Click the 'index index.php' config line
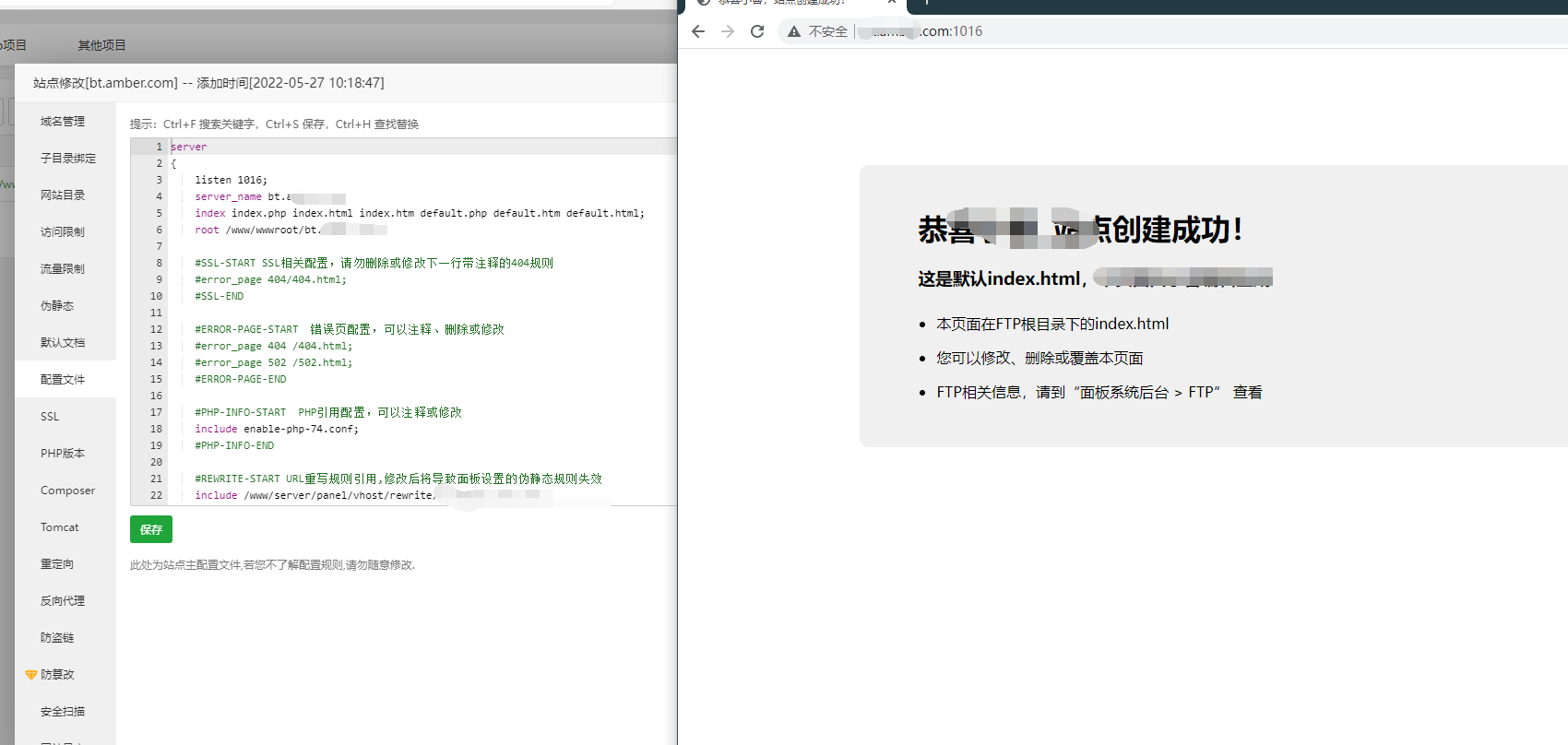This screenshot has width=1568, height=745. (x=420, y=213)
